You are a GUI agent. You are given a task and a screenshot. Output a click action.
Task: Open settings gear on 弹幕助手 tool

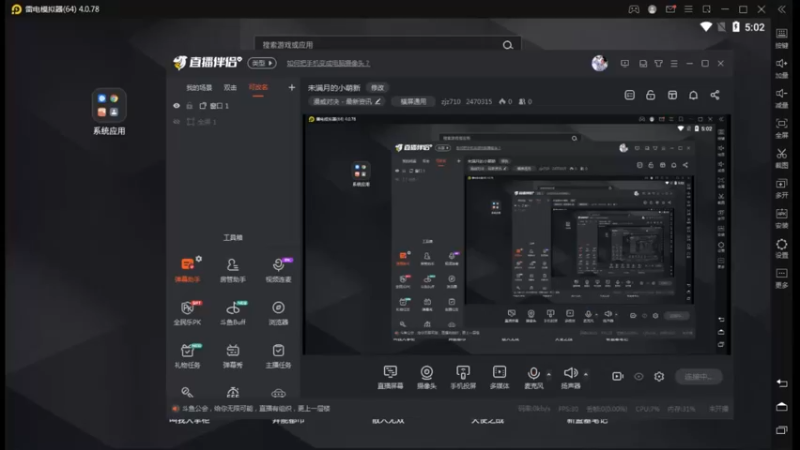click(198, 259)
